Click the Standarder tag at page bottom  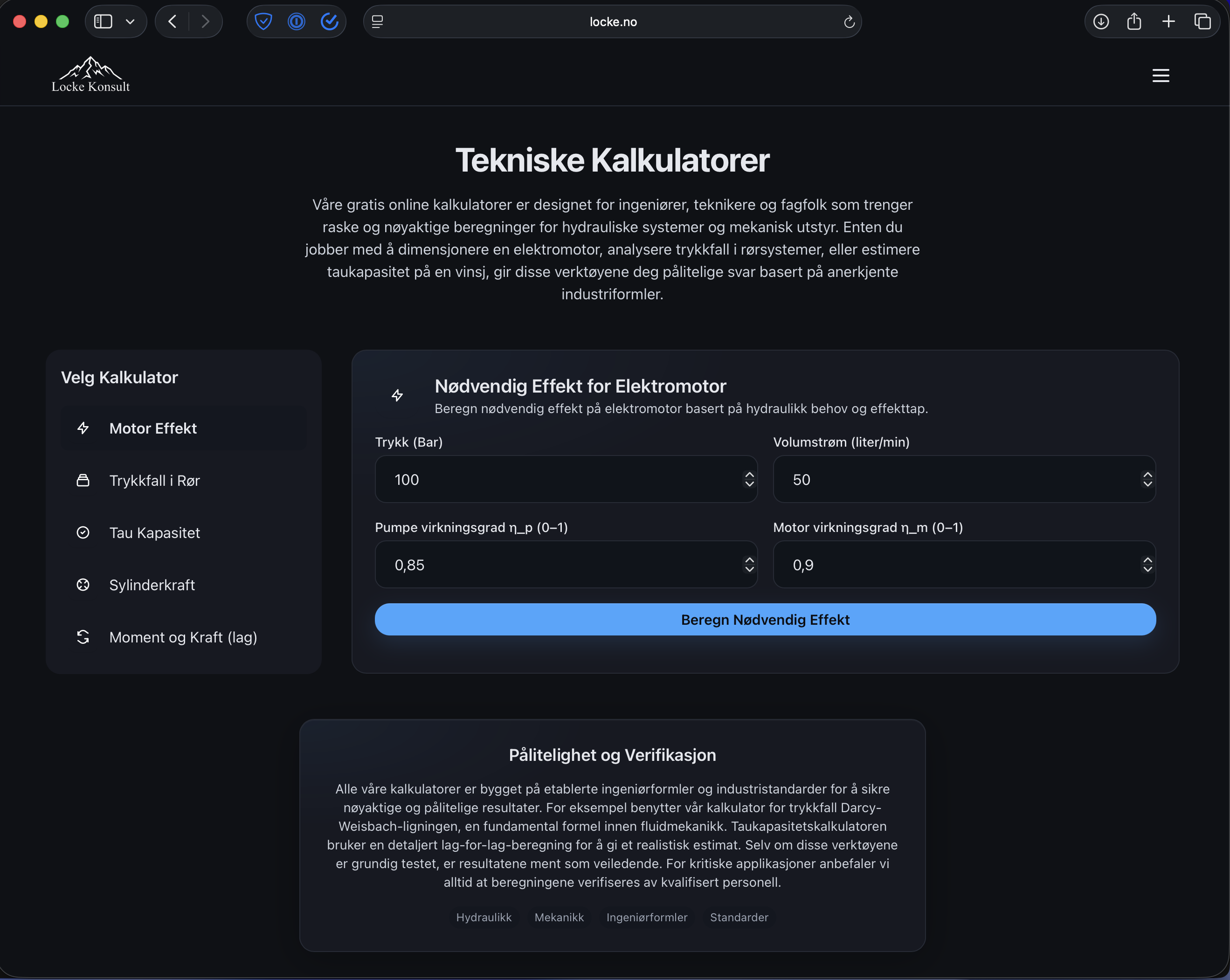(x=739, y=917)
